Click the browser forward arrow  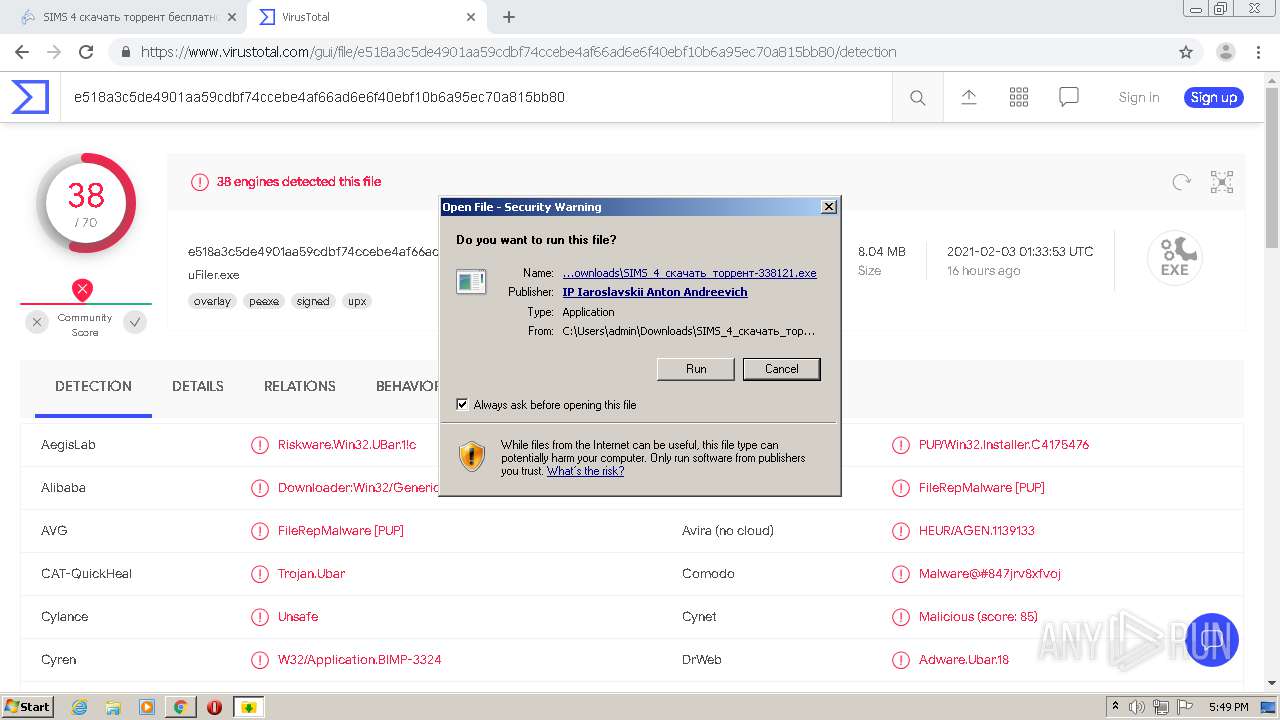coord(54,52)
